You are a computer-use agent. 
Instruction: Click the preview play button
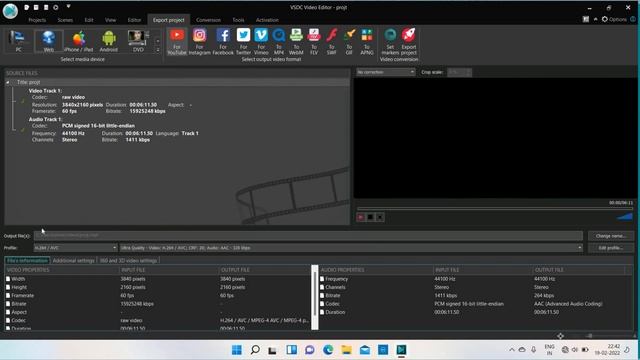pyautogui.click(x=361, y=217)
